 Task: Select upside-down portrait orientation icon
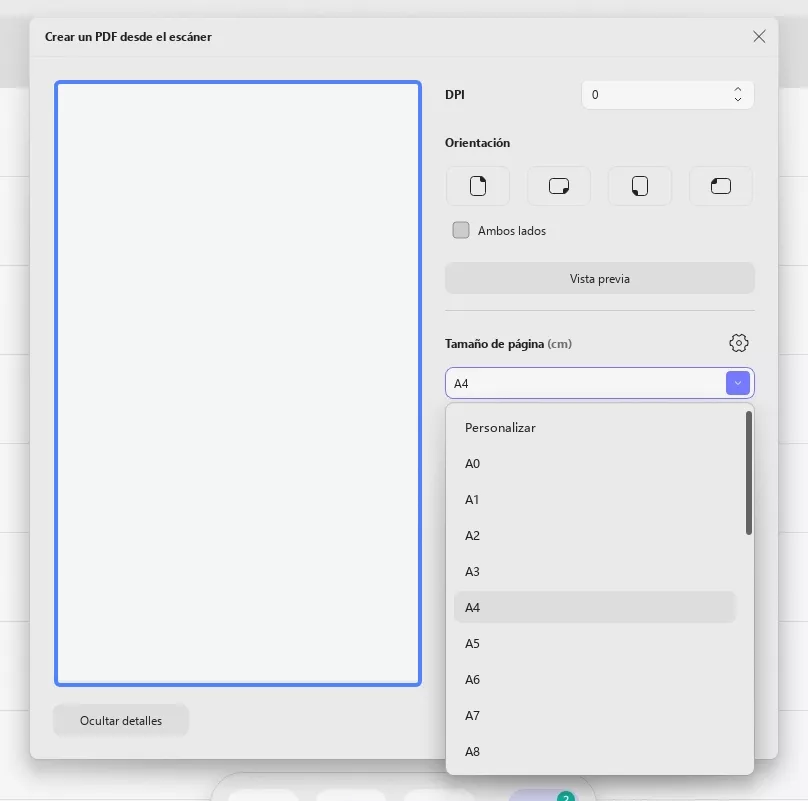(639, 186)
